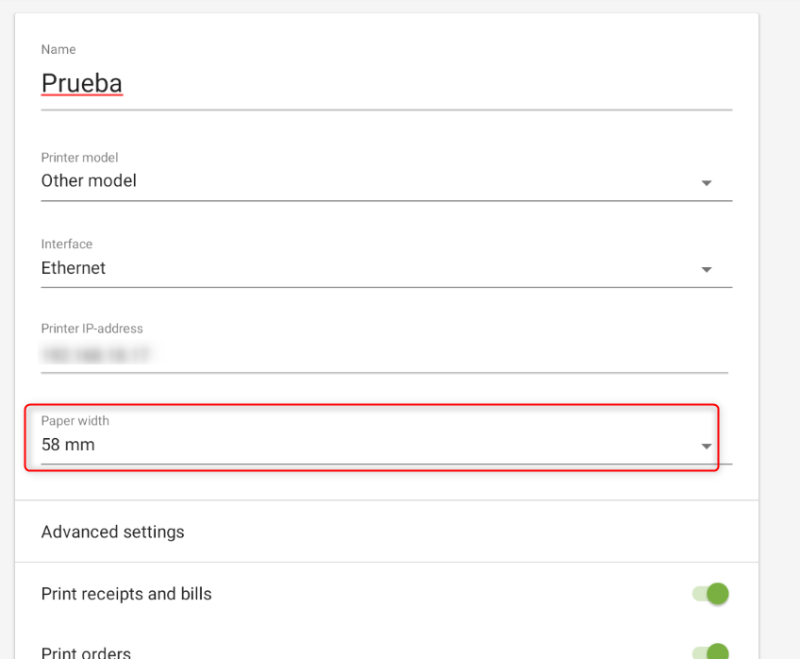This screenshot has width=800, height=659.
Task: Click the Name field label
Action: 58,49
